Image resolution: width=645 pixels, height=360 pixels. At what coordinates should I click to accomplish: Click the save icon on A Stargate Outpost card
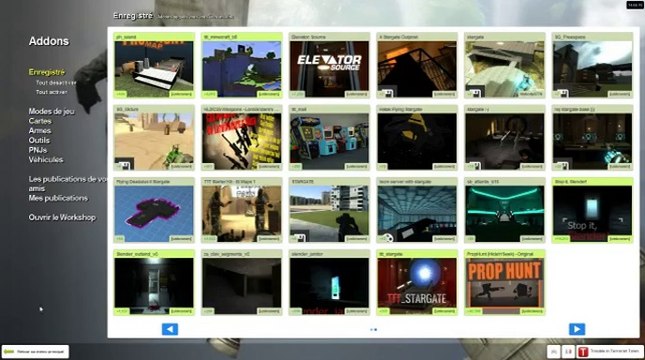coord(387,93)
